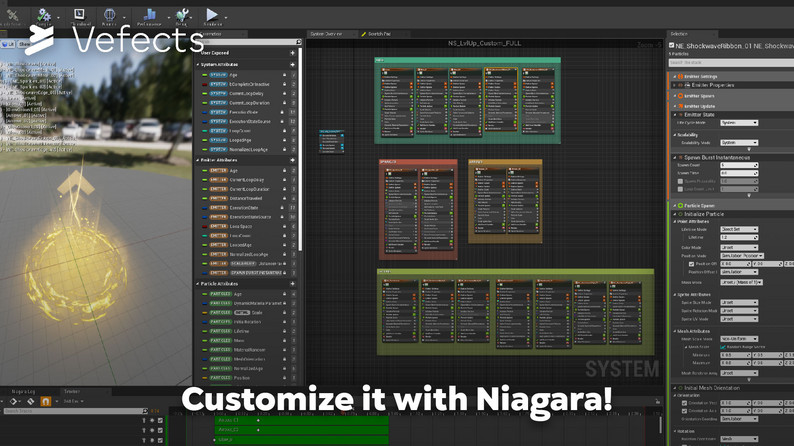Toggle the NE_ShockwaveRibbon emitter enabled checkbox
Screen dimensions: 794x446
672,45
